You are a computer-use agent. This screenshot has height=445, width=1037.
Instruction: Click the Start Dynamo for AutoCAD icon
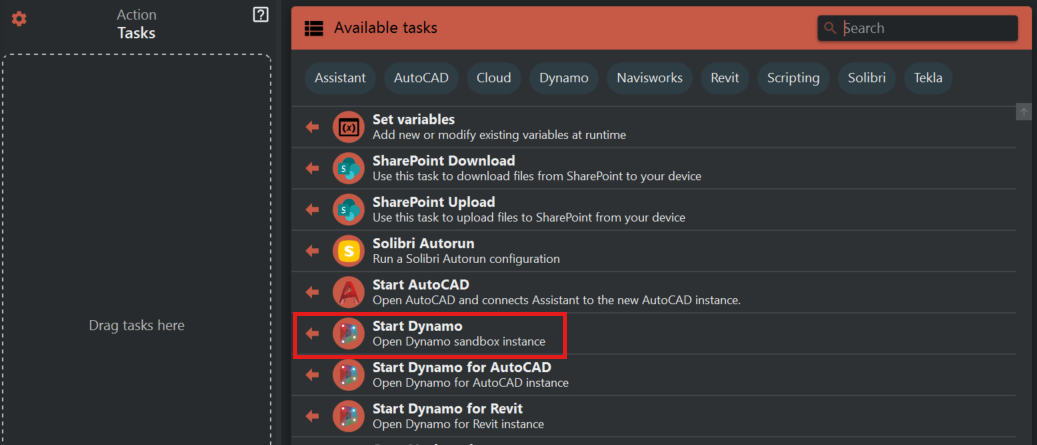coord(349,375)
